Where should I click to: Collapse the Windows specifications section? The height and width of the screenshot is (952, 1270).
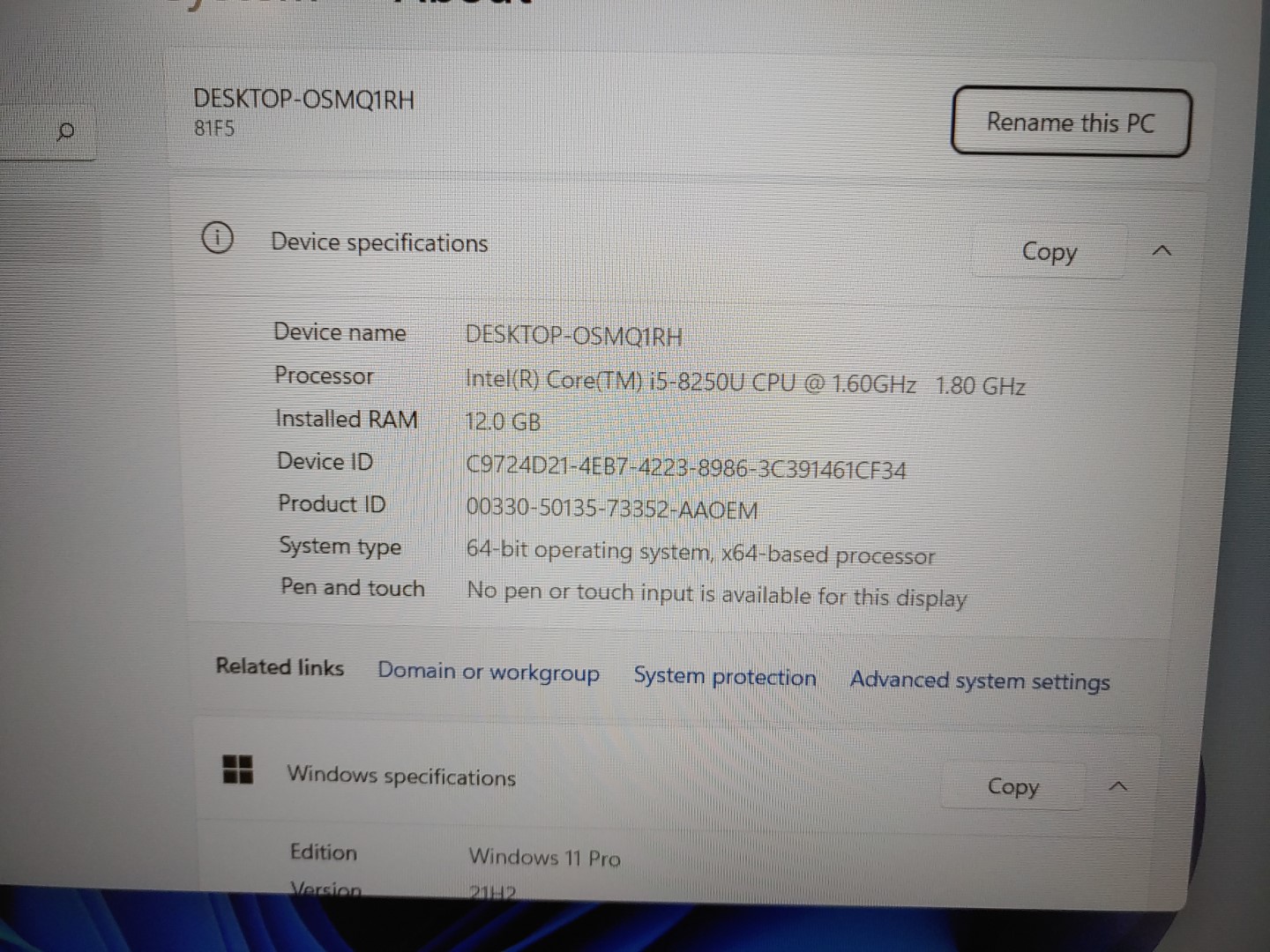(1118, 785)
